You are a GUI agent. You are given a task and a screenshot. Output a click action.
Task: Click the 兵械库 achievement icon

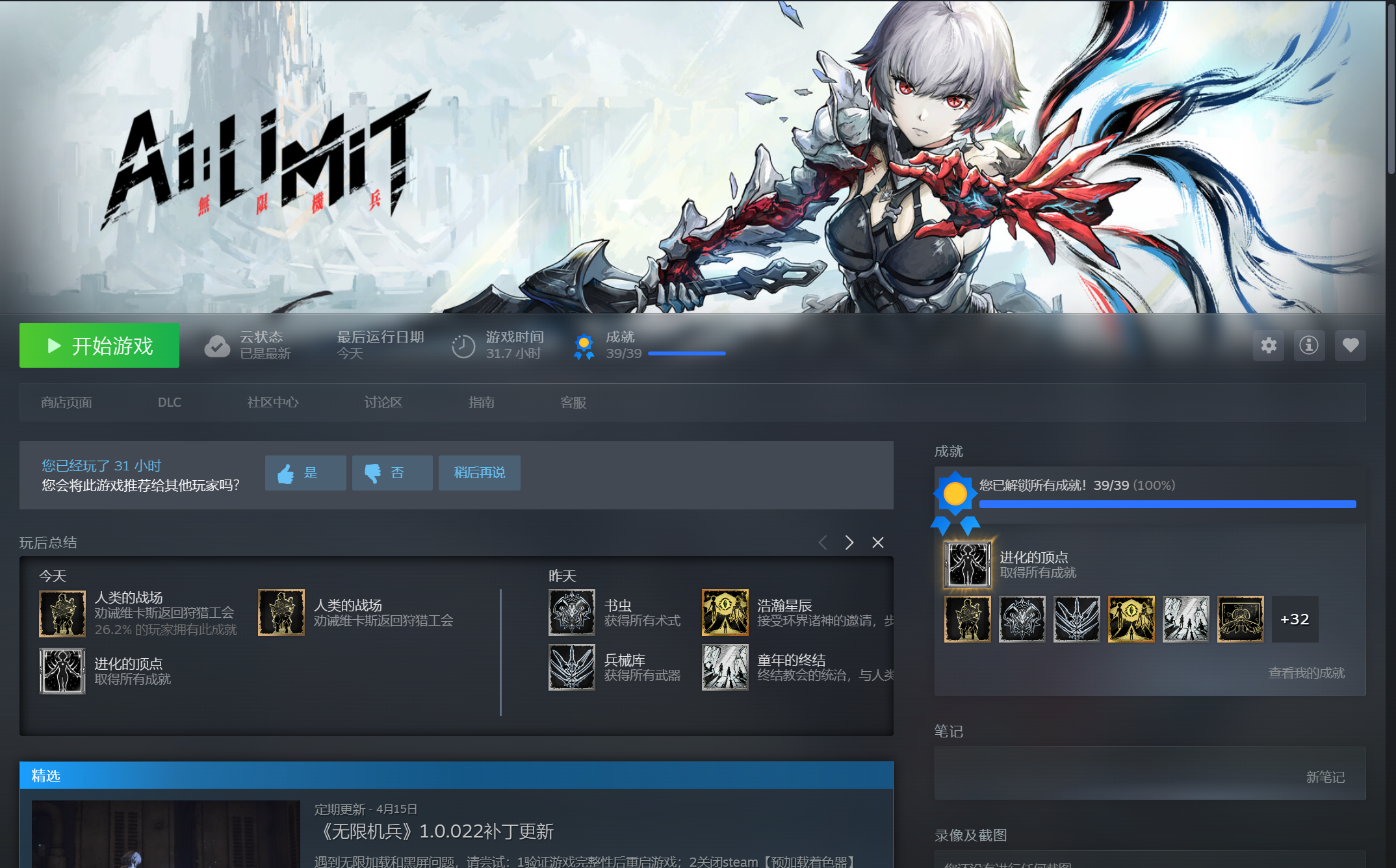tap(572, 667)
